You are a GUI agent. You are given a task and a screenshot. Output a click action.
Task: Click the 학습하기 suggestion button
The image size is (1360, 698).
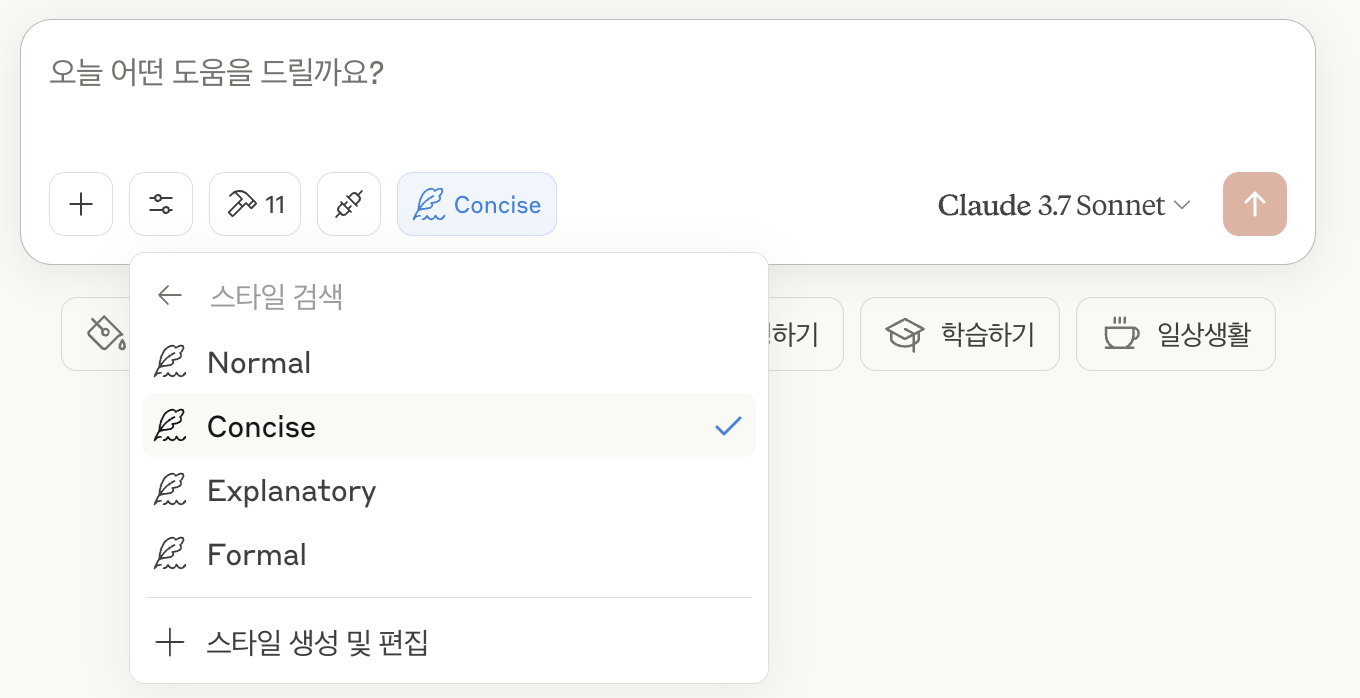tap(959, 334)
